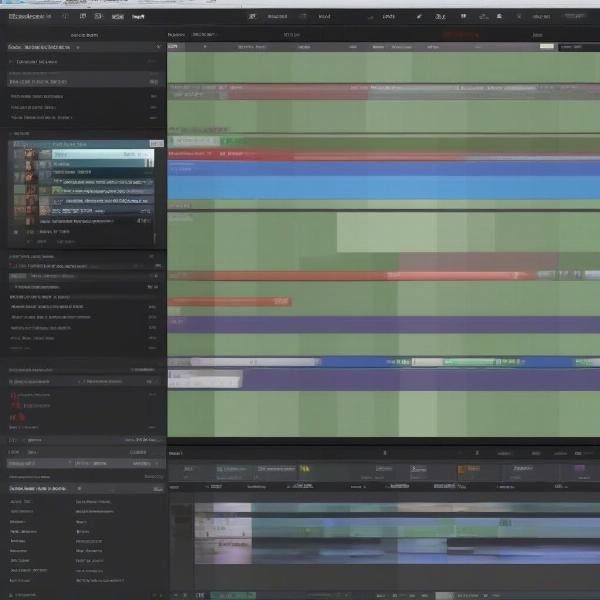Click the yellow icon in the lower toolbar
This screenshot has width=600, height=600.
[x=305, y=468]
